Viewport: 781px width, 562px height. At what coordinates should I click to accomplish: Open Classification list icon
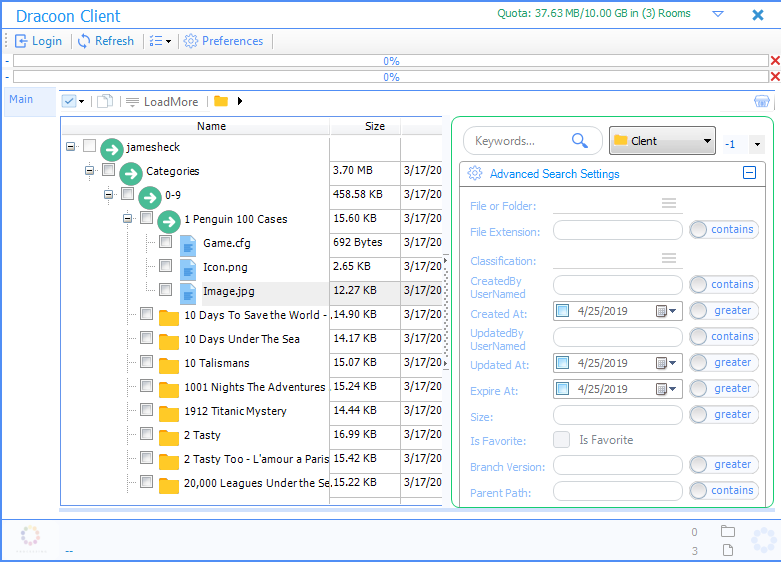pos(669,258)
